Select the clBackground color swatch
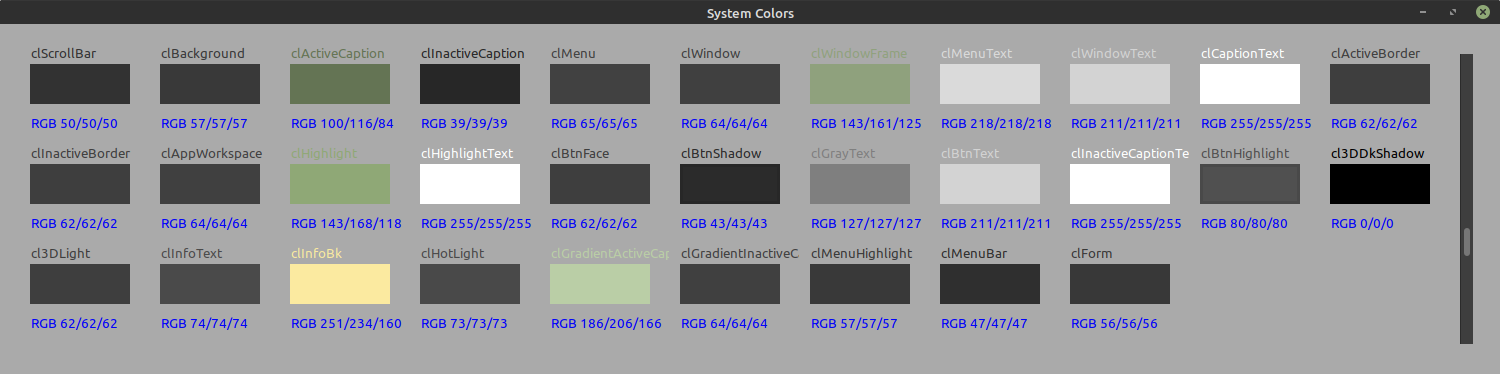 tap(210, 84)
